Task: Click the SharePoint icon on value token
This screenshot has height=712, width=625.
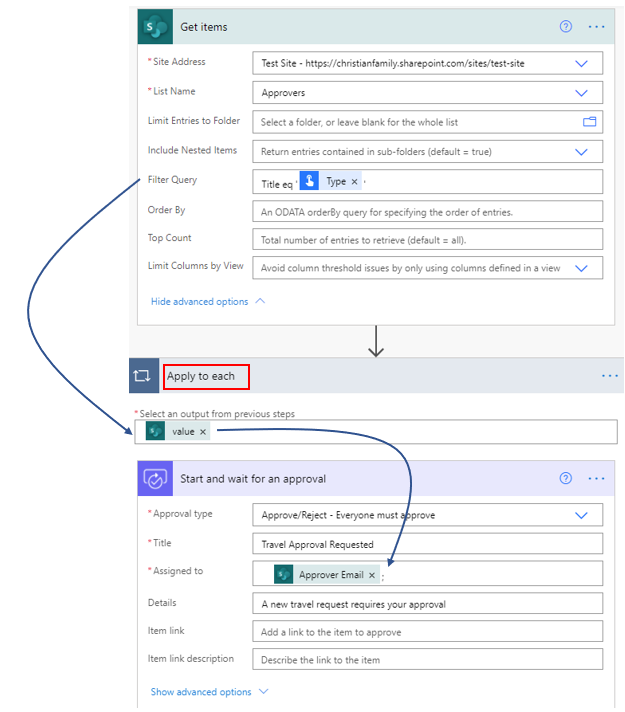Action: pyautogui.click(x=155, y=431)
